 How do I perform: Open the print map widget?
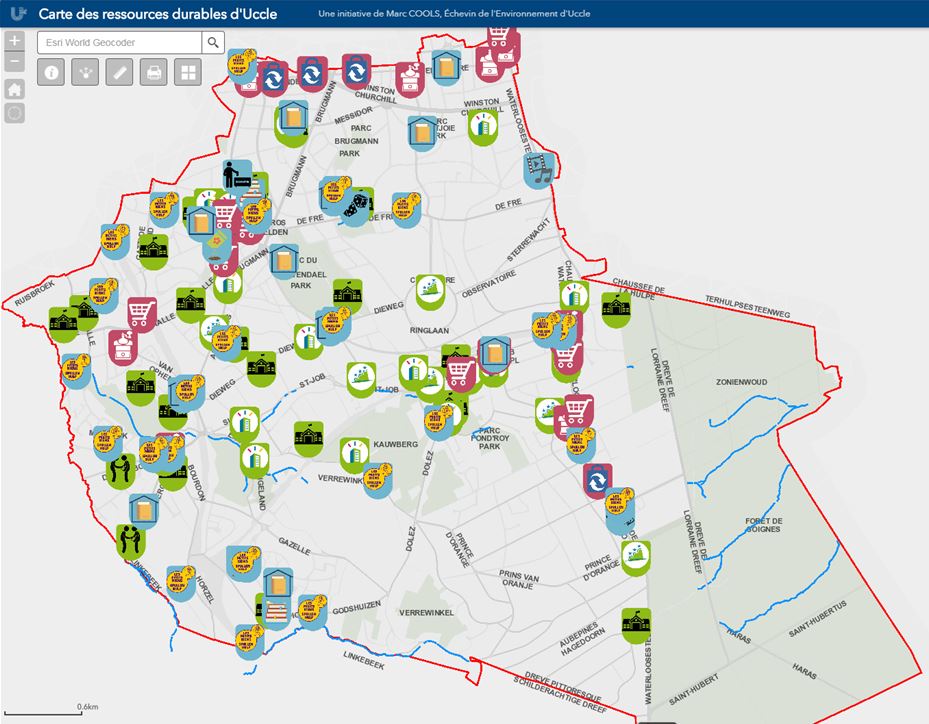pos(153,72)
